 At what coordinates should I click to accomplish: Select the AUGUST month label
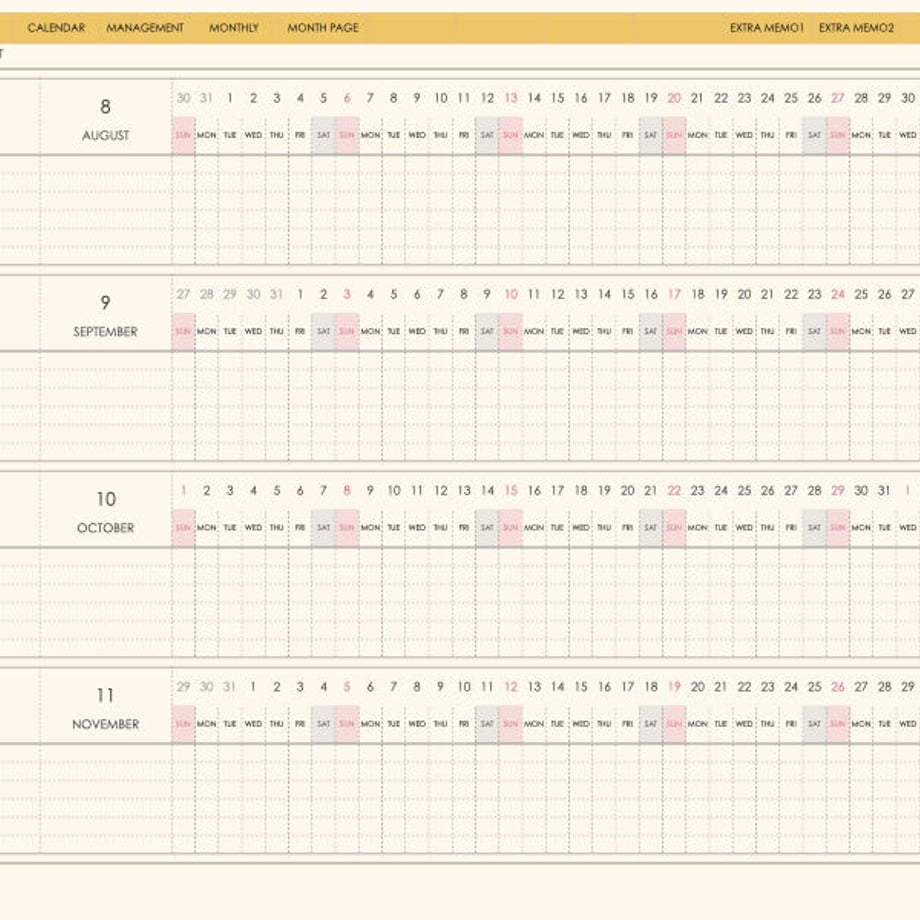click(x=106, y=136)
